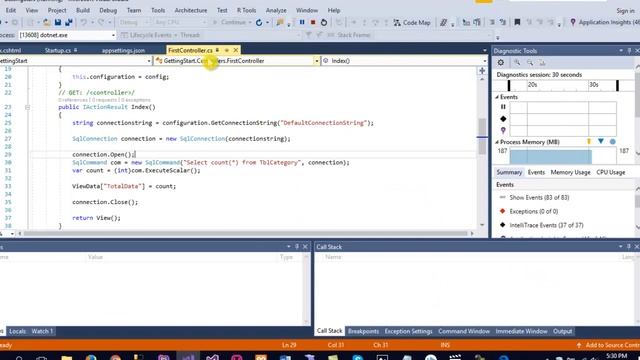
Task: Open the Continue button dropdown arrow
Action: 250,22
